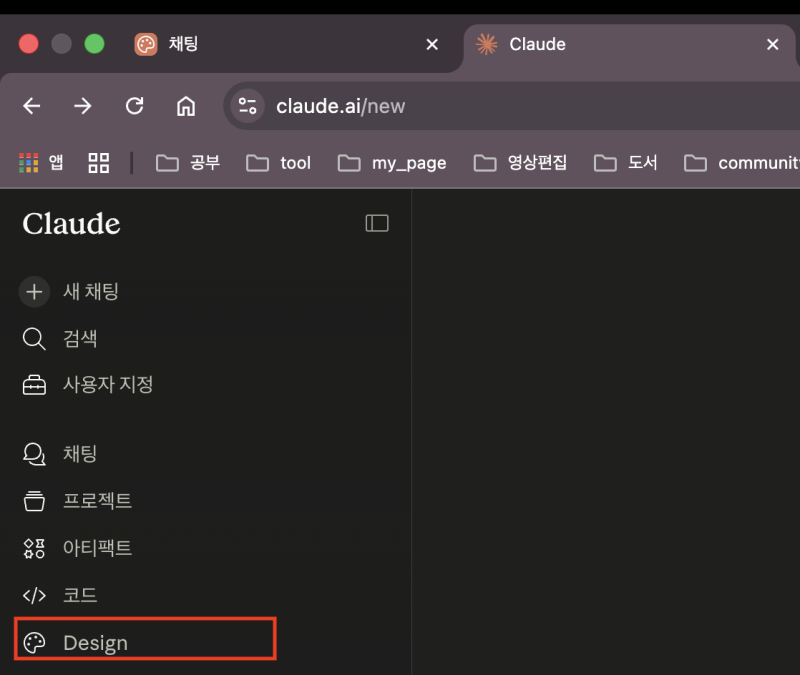Open 아티팩트 via its sidebar icon
This screenshot has height=675, width=800.
tap(34, 548)
